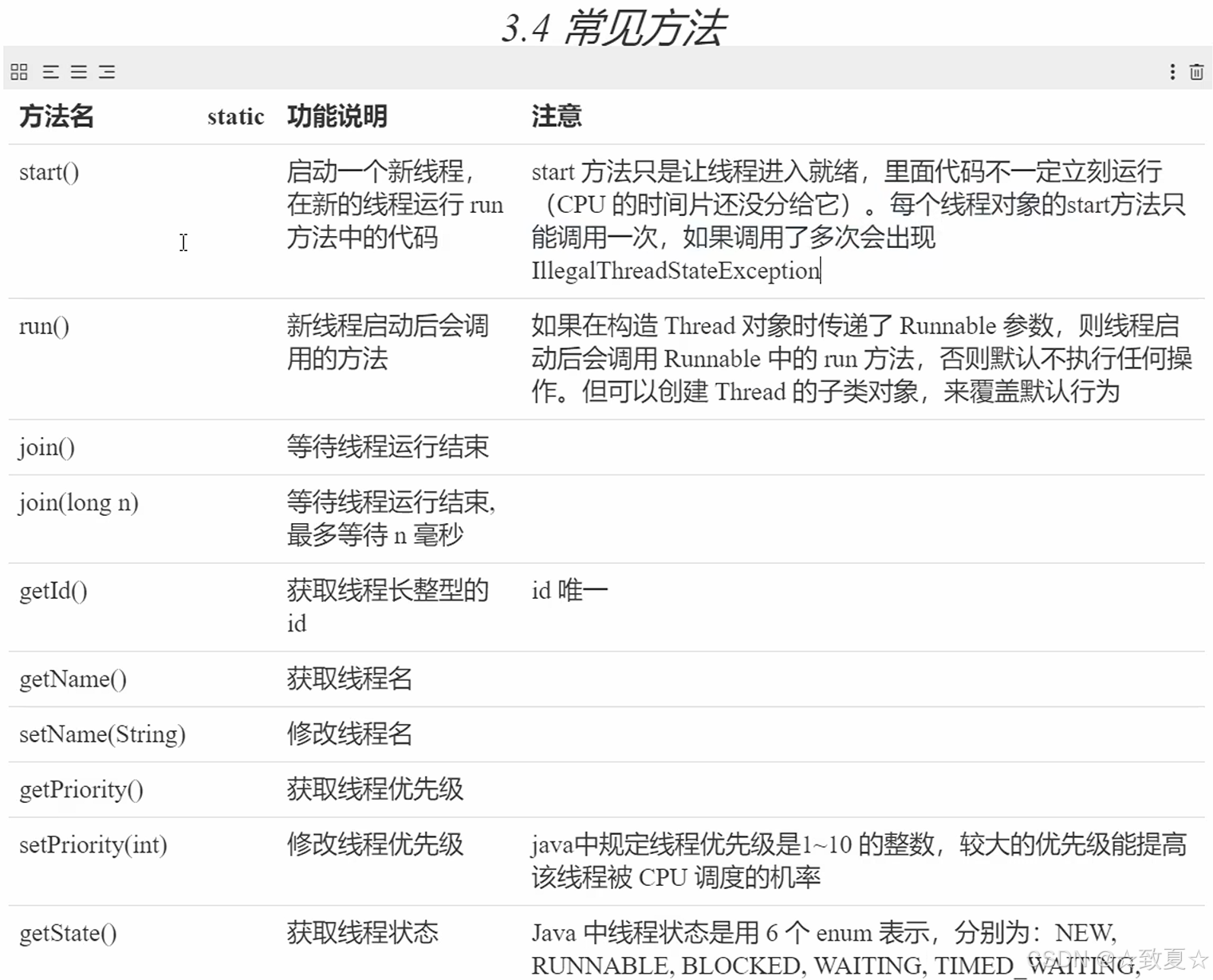Select the right-align icon in table toolbar
The image size is (1213, 980).
(x=107, y=72)
